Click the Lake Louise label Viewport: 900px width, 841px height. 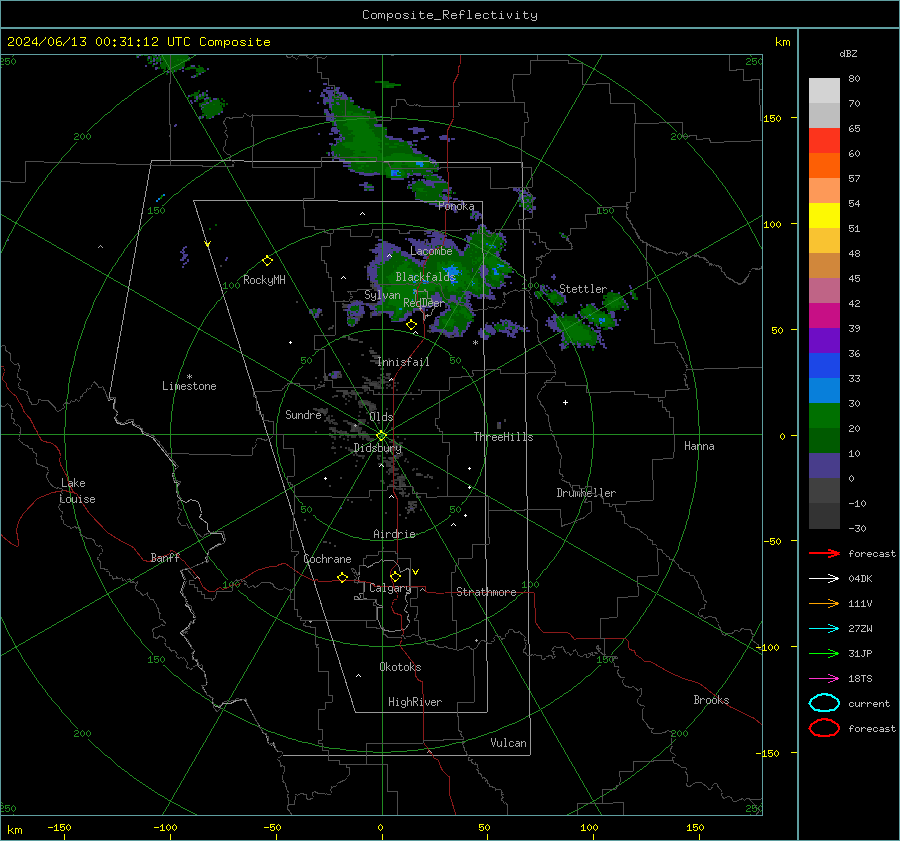[x=77, y=491]
